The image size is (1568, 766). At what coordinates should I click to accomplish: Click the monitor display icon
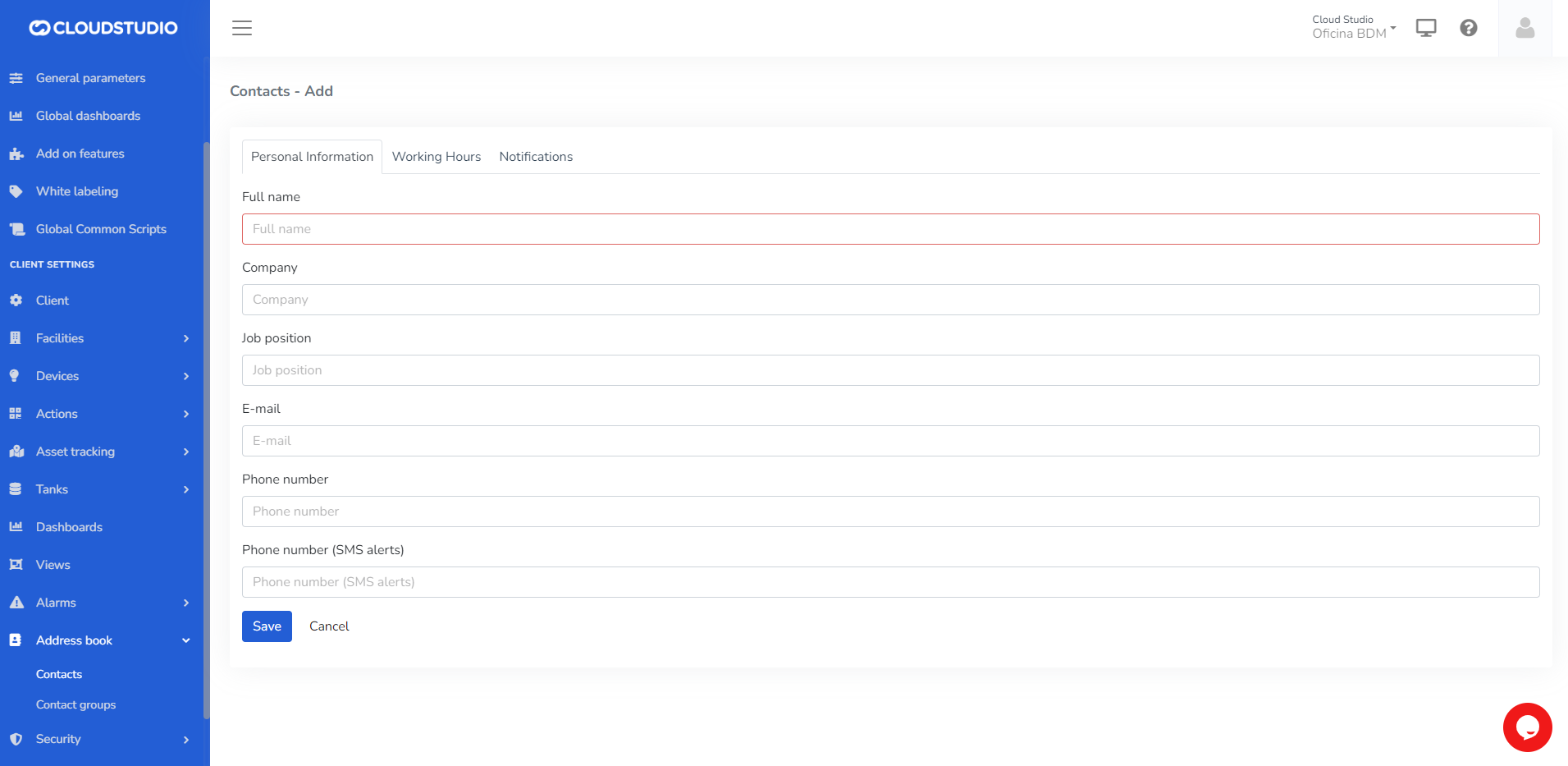pyautogui.click(x=1426, y=28)
